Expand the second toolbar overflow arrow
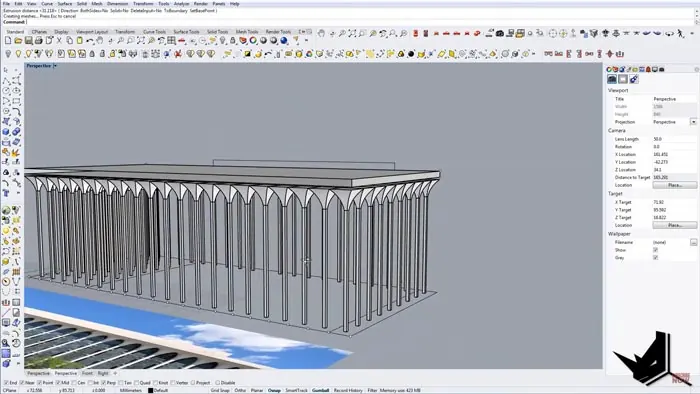 tap(534, 54)
